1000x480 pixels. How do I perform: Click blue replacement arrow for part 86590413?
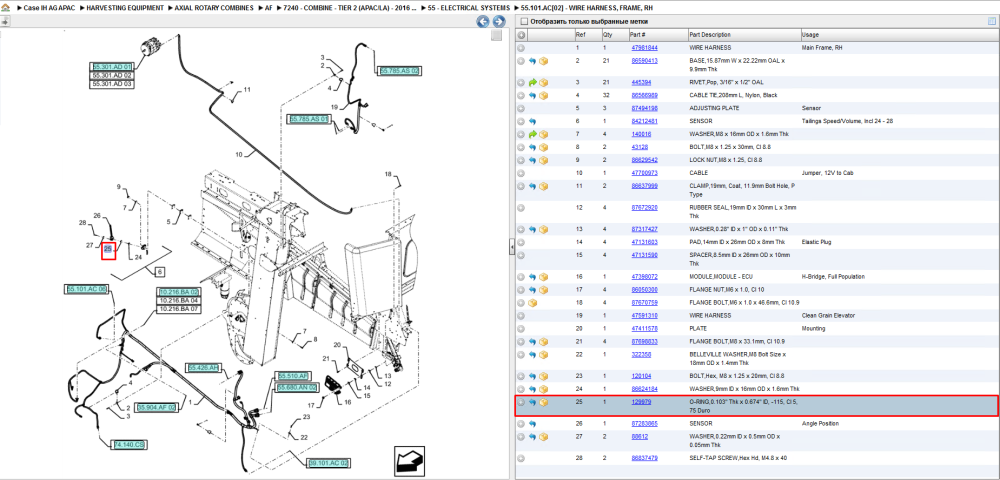pos(533,61)
